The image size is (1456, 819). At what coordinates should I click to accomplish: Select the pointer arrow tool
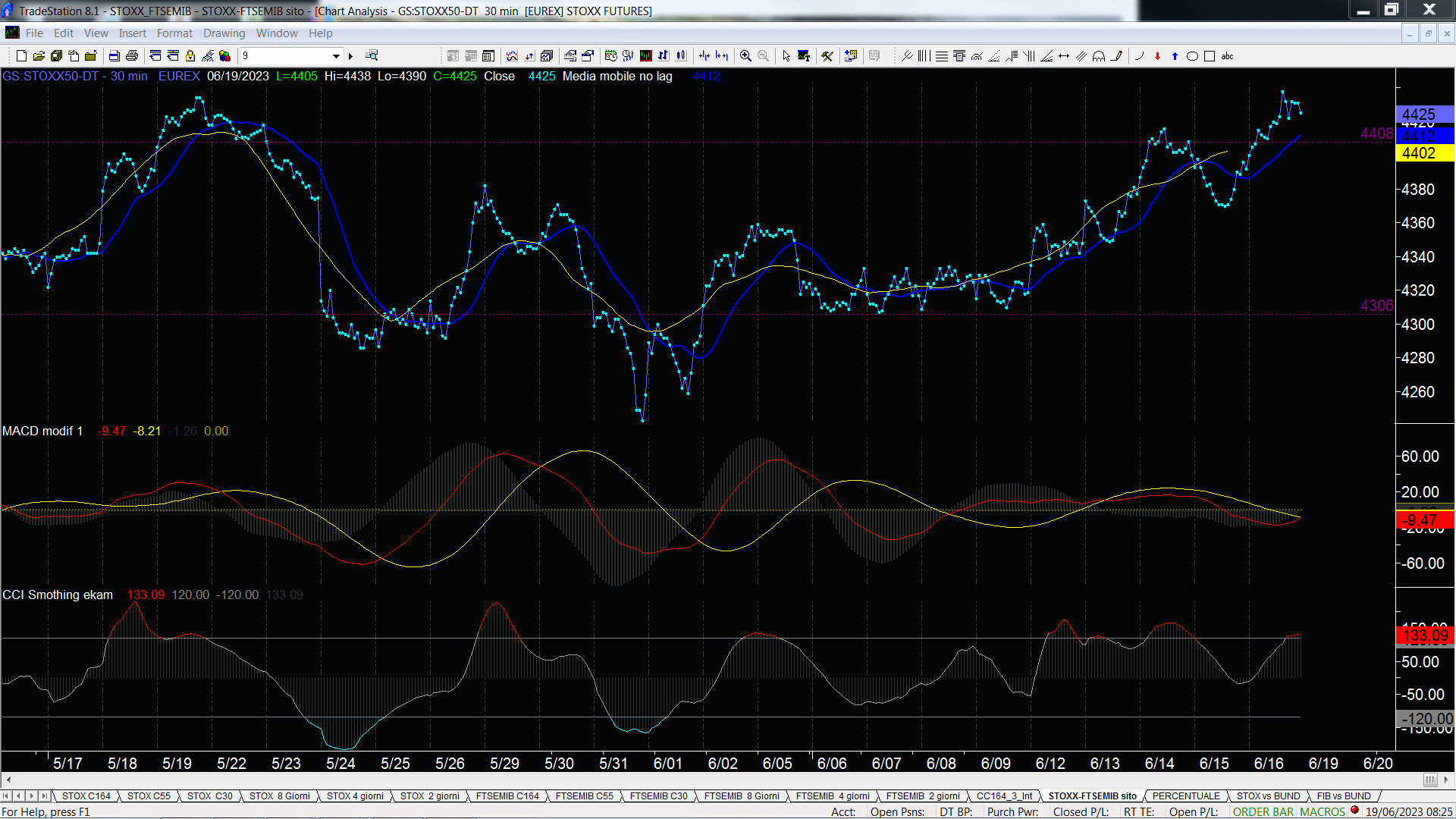tap(786, 56)
